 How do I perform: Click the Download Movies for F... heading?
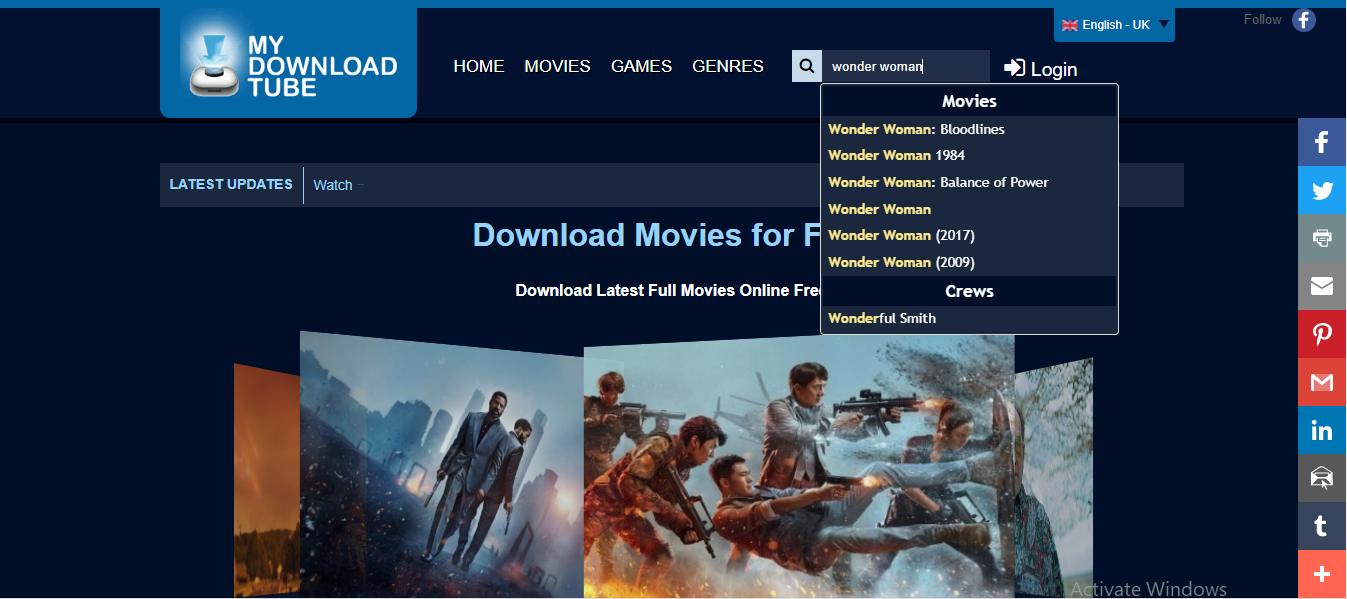coord(647,234)
